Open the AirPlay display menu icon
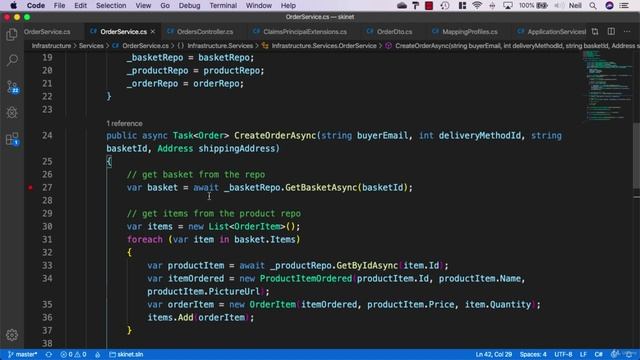This screenshot has width=640, height=360. [508, 5]
